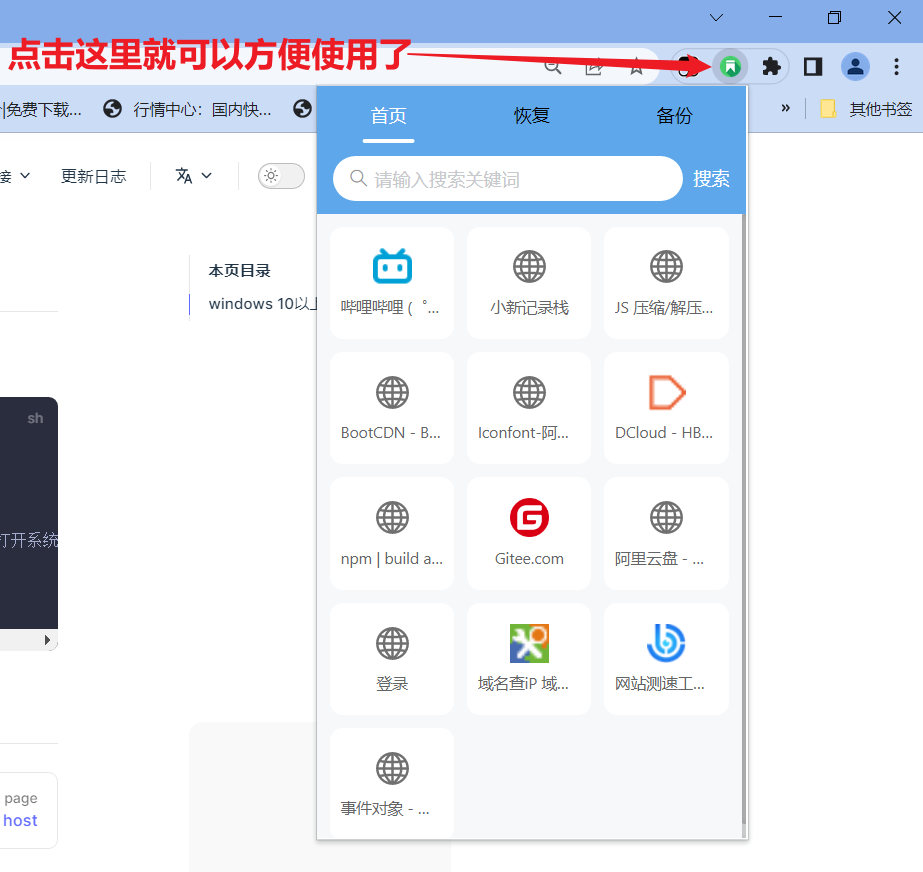The width and height of the screenshot is (923, 872).
Task: Open the DCloud HBuilder bookmark tile
Action: pyautogui.click(x=666, y=408)
